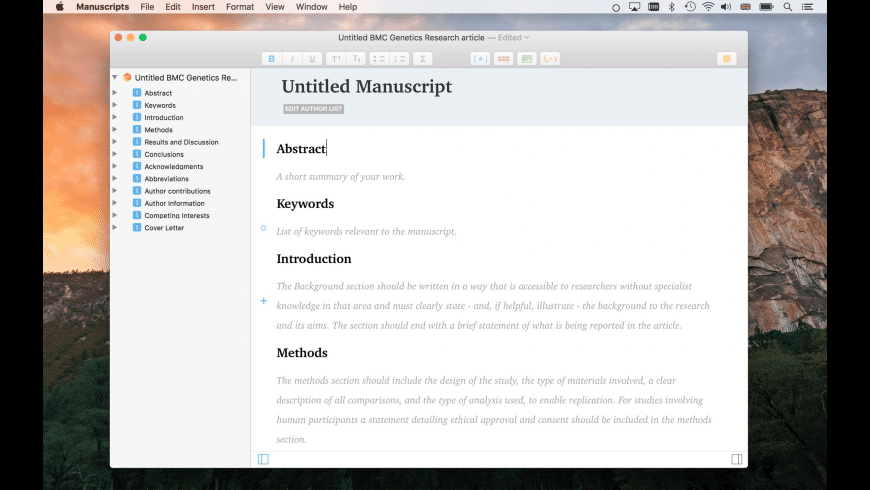Click the Untitled Manuscript title field
The height and width of the screenshot is (490, 870).
click(x=367, y=87)
